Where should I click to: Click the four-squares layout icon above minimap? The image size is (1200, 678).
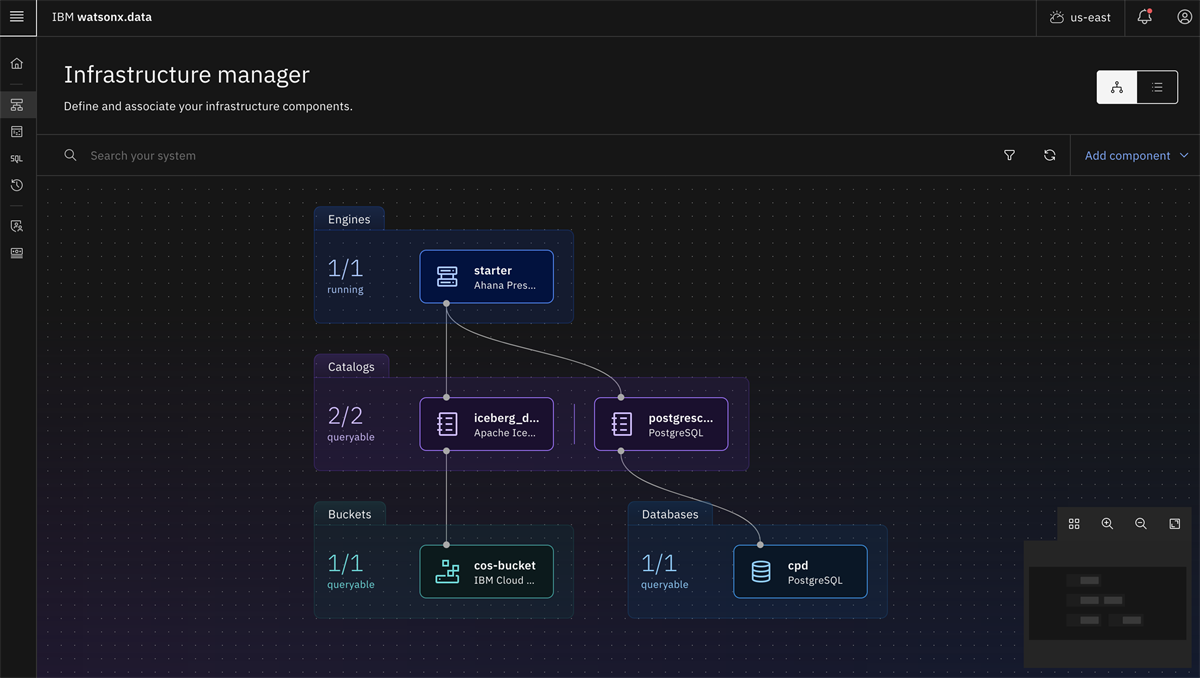1074,524
